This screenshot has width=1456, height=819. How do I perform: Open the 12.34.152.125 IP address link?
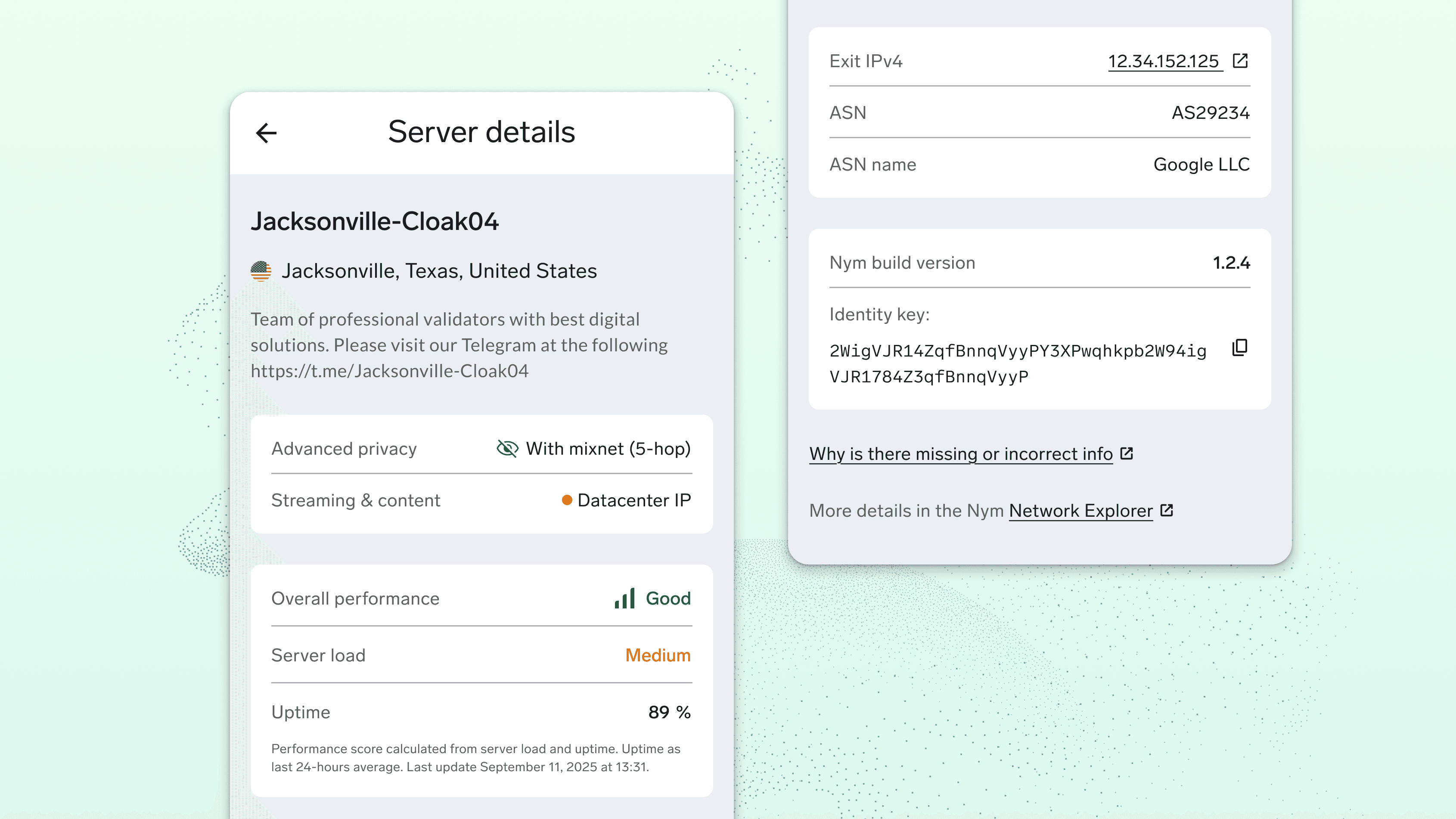(x=1163, y=61)
